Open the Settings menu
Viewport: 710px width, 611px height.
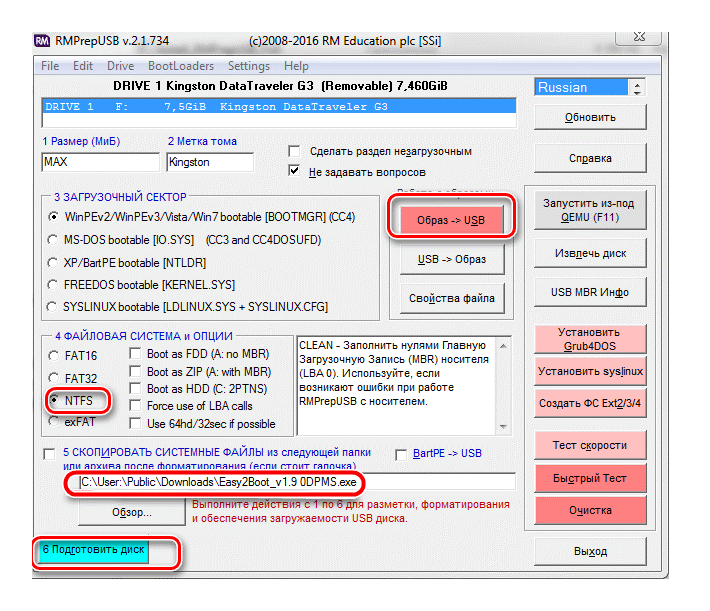pos(249,66)
